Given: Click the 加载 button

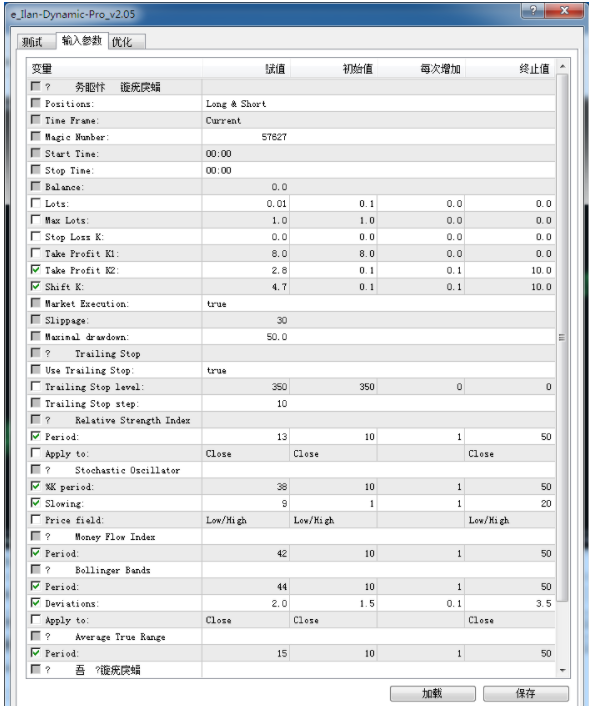Looking at the screenshot, I should 432,693.
